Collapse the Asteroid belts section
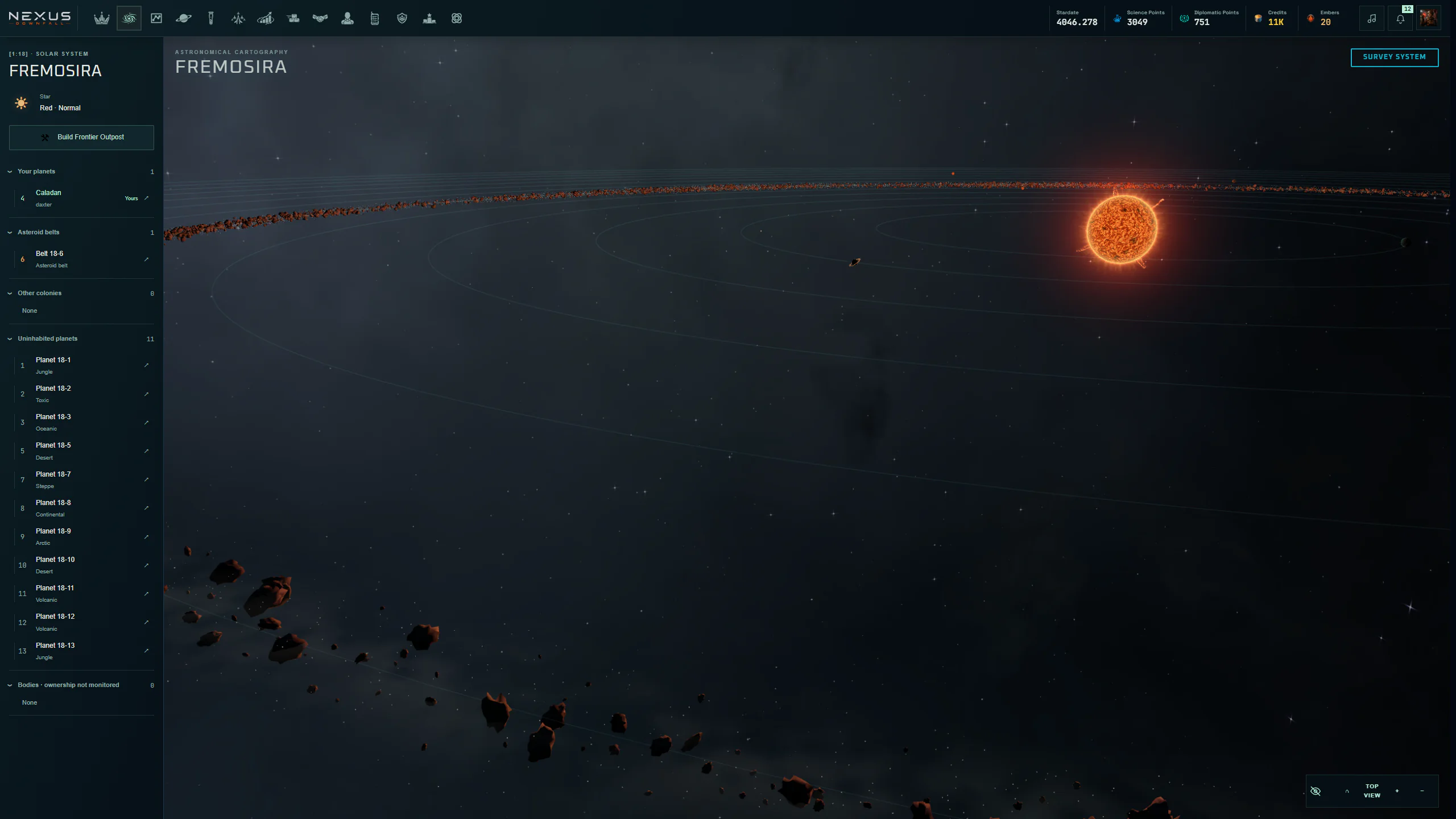Viewport: 1456px width, 819px height. click(x=81, y=233)
